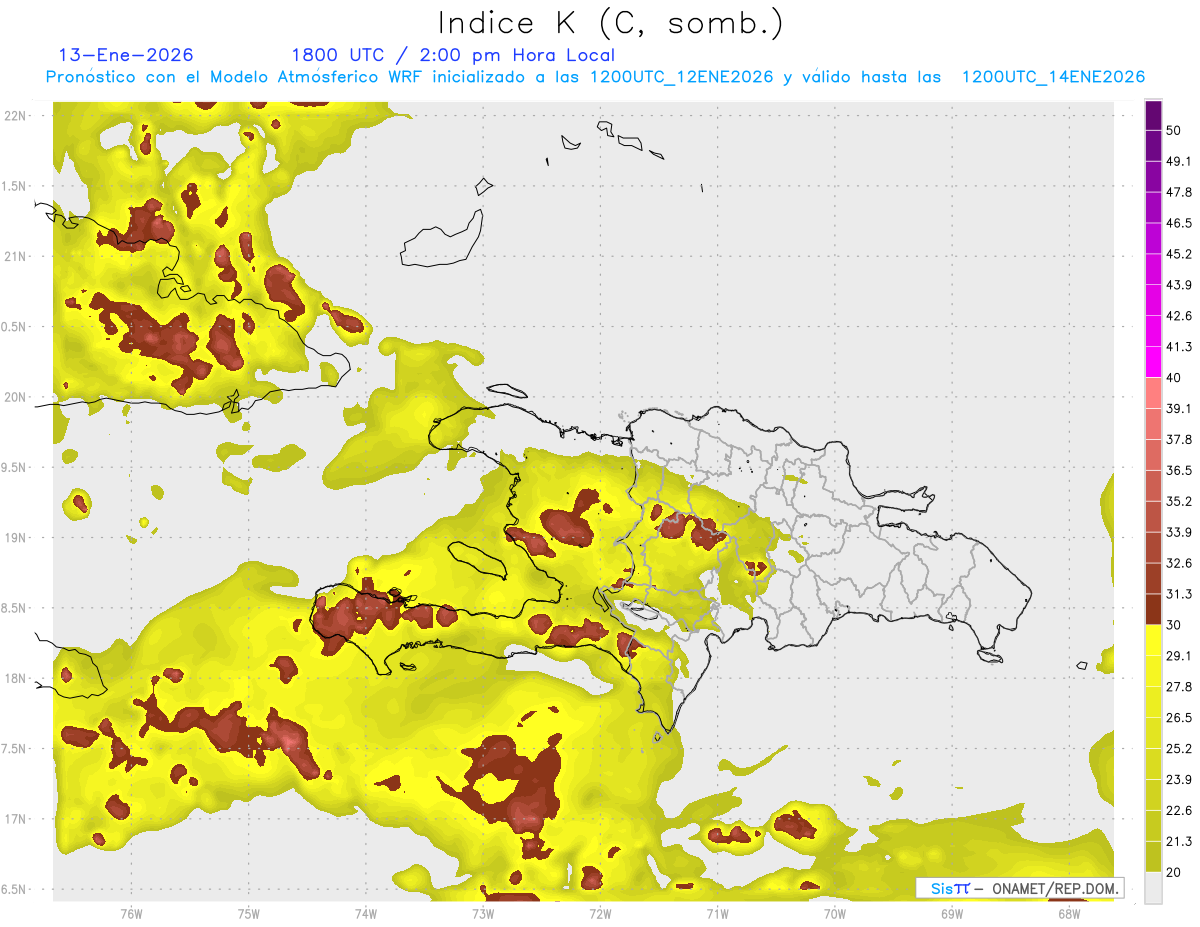
Task: Click the bright yellow legend band between 29.1 and 30
Action: tap(1153, 640)
